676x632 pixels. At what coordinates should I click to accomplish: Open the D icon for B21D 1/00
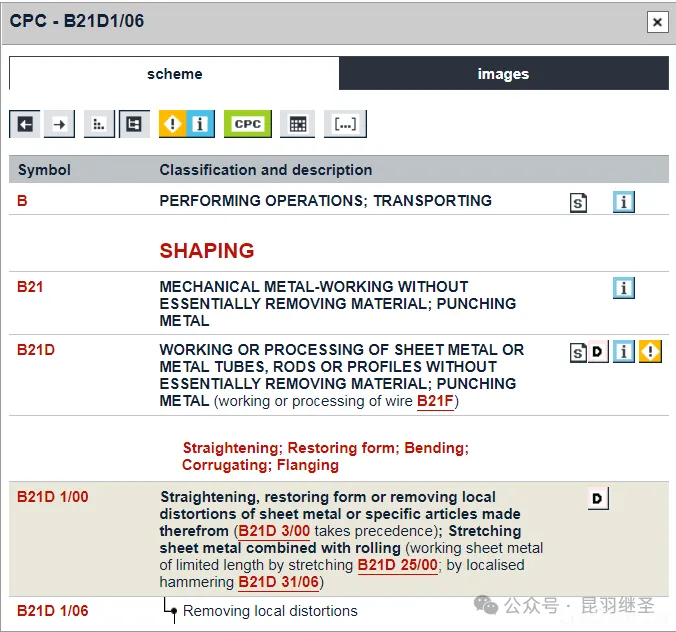[x=598, y=499]
